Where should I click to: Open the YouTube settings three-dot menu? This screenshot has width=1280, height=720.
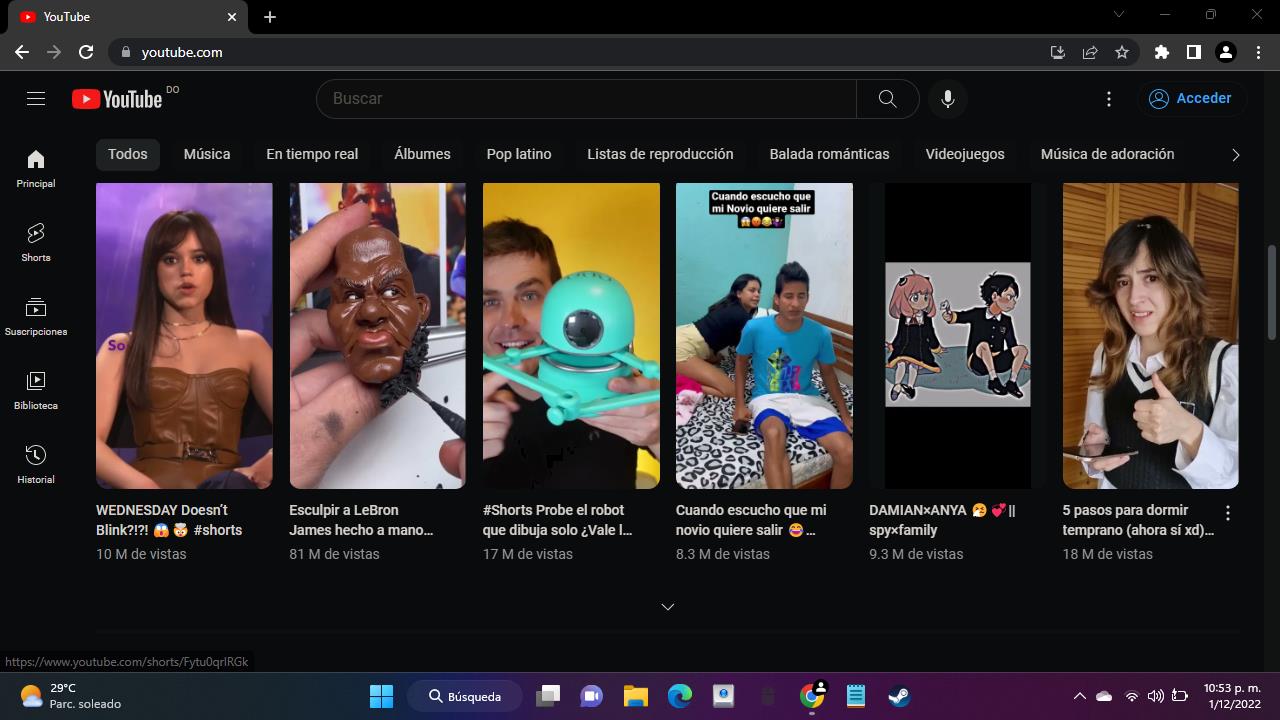pyautogui.click(x=1108, y=98)
